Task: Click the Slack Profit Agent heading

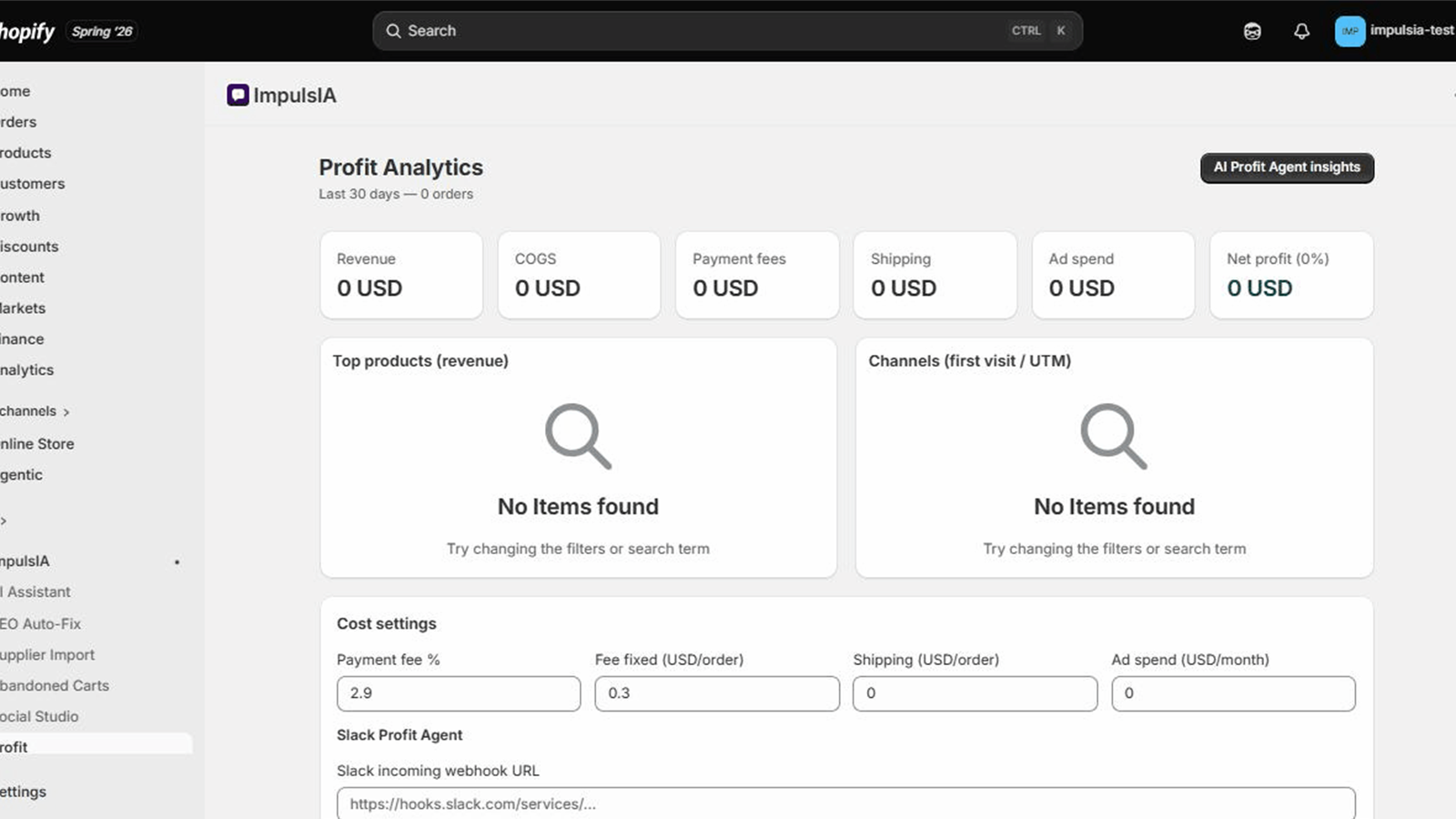Action: click(x=399, y=735)
